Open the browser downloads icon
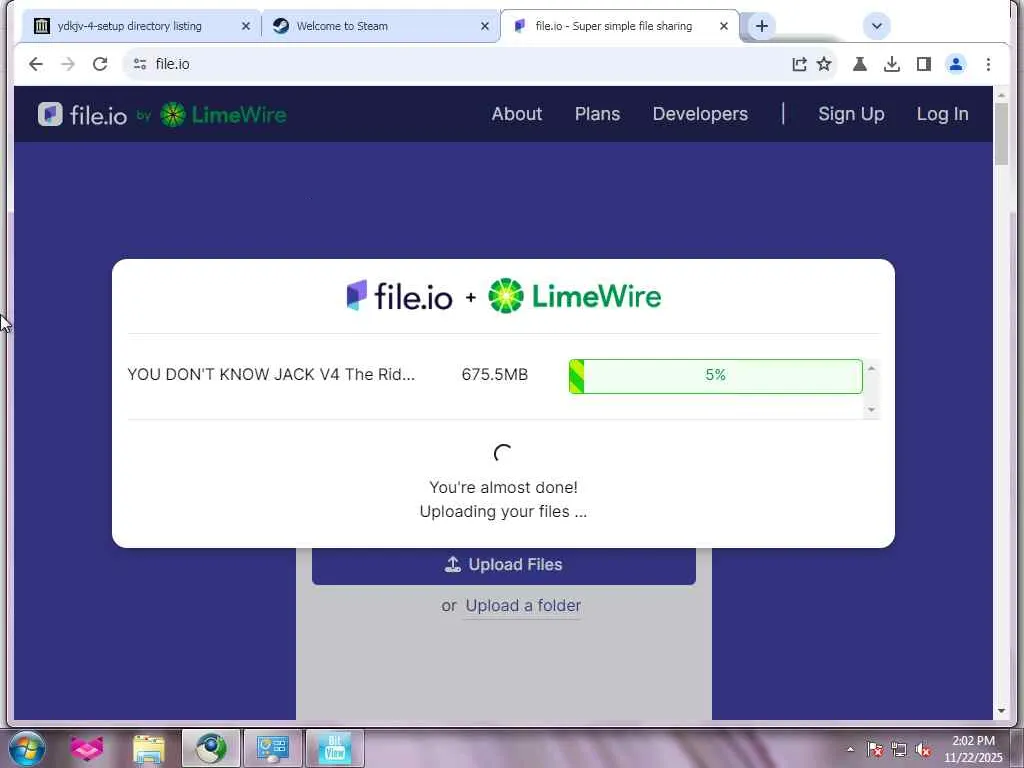Screen dimensions: 1024x768 pos(891,64)
